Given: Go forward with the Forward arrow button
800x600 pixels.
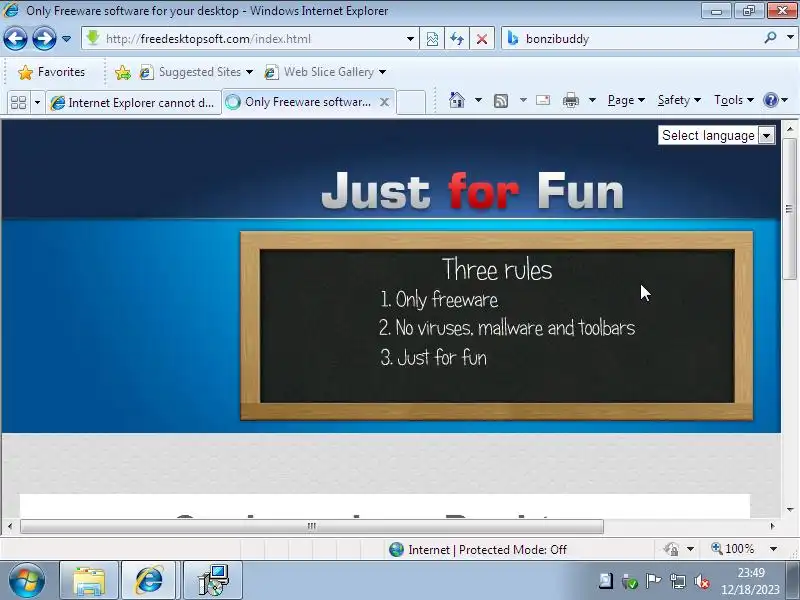Looking at the screenshot, I should [44, 39].
